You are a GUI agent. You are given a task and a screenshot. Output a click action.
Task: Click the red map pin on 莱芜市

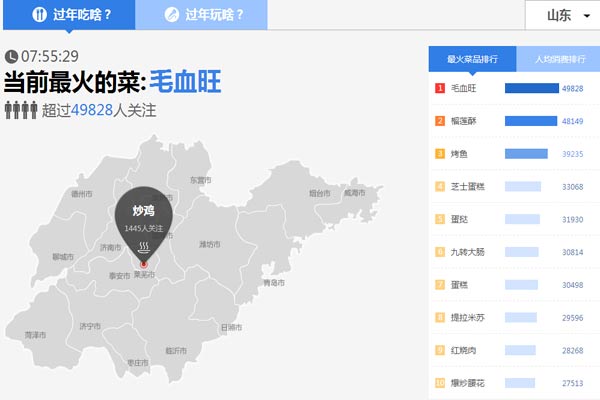(143, 264)
